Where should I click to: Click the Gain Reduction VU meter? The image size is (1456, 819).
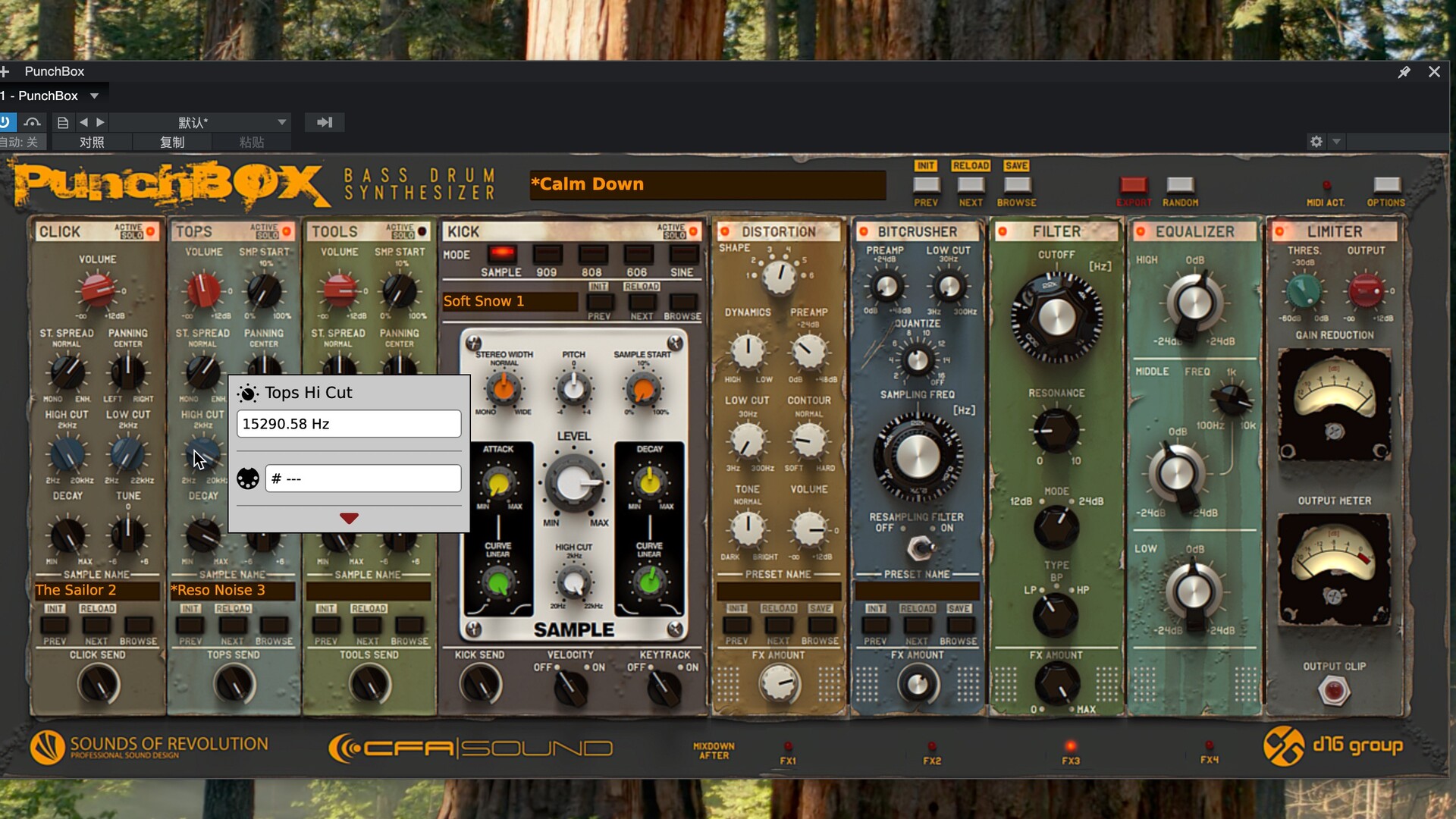pyautogui.click(x=1334, y=404)
